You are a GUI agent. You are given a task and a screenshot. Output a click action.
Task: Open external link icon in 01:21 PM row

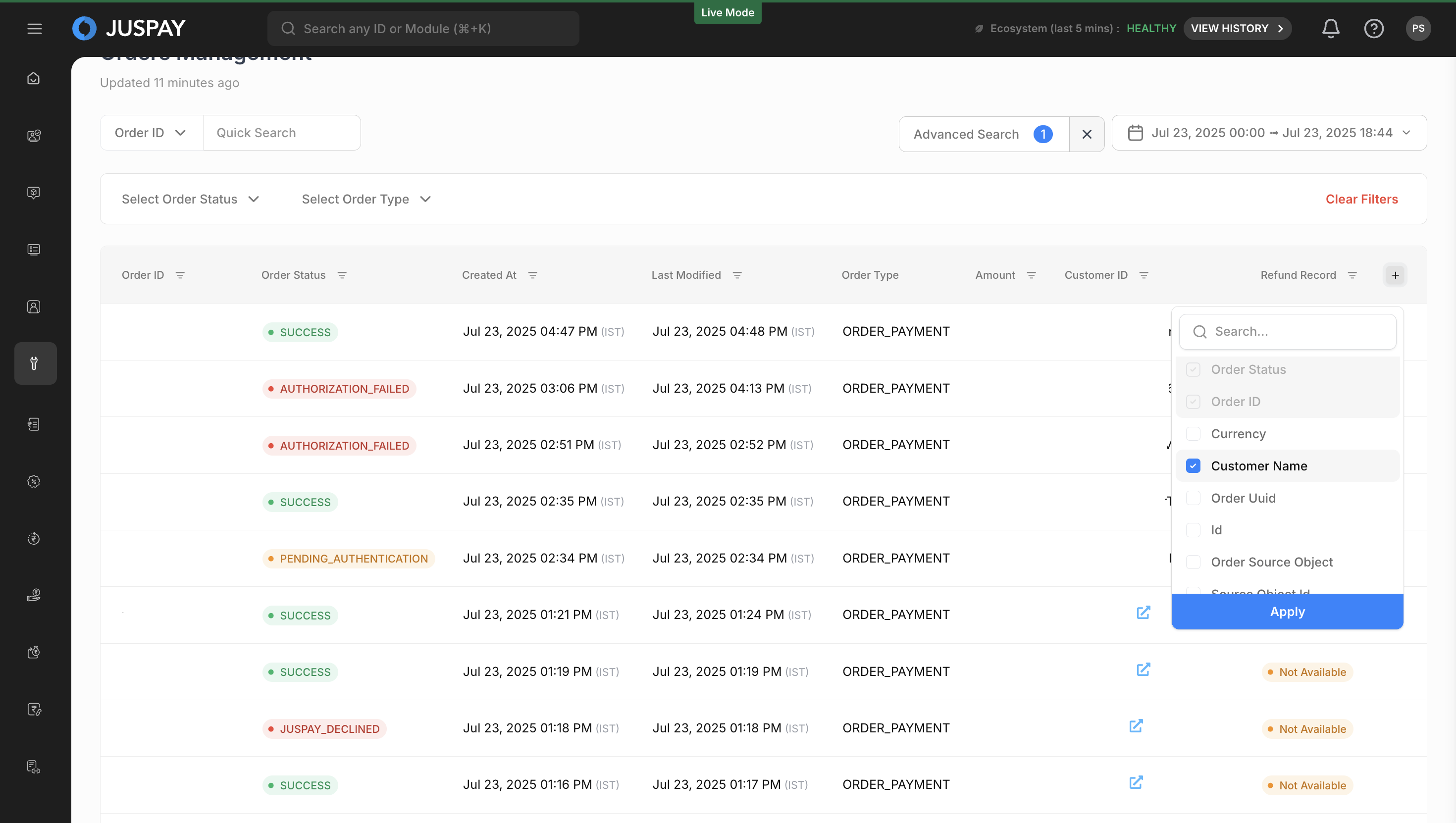tap(1143, 613)
